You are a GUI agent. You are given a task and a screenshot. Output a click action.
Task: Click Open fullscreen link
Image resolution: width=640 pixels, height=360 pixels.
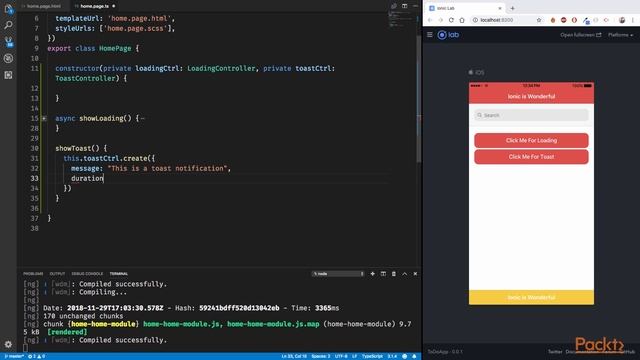coord(580,35)
